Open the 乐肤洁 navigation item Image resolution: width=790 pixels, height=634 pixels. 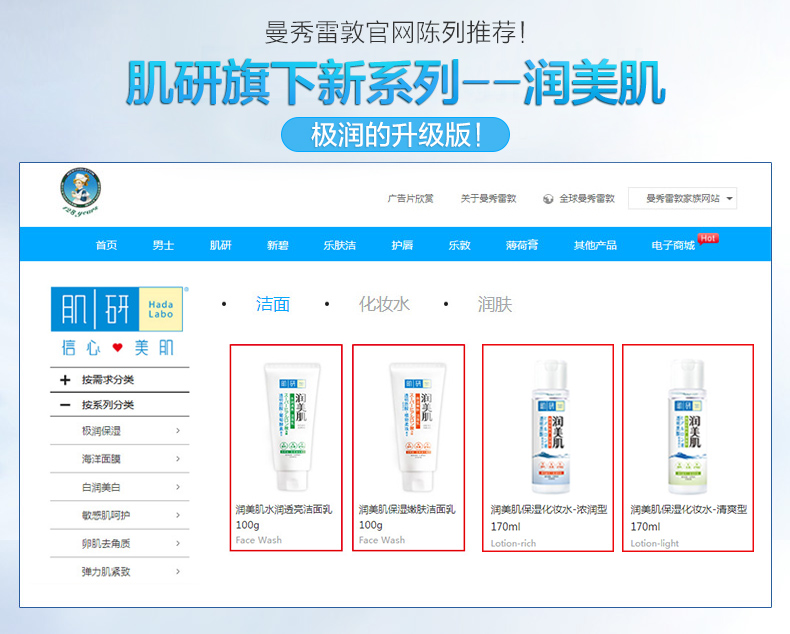(340, 245)
